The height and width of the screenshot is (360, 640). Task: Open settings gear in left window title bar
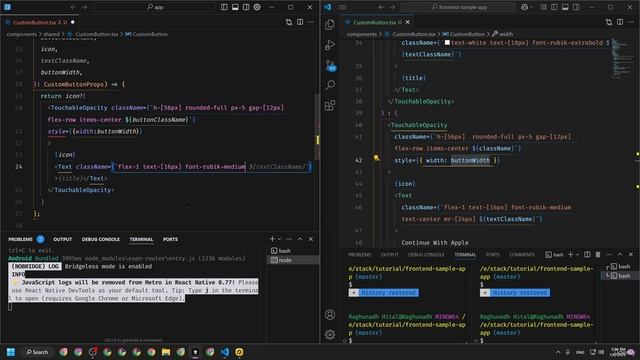click(x=257, y=7)
